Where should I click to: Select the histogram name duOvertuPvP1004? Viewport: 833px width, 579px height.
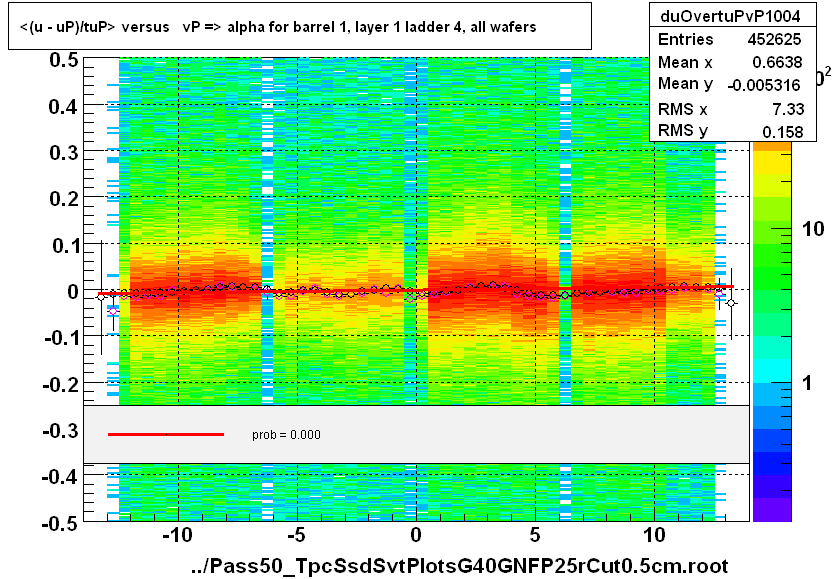[730, 16]
